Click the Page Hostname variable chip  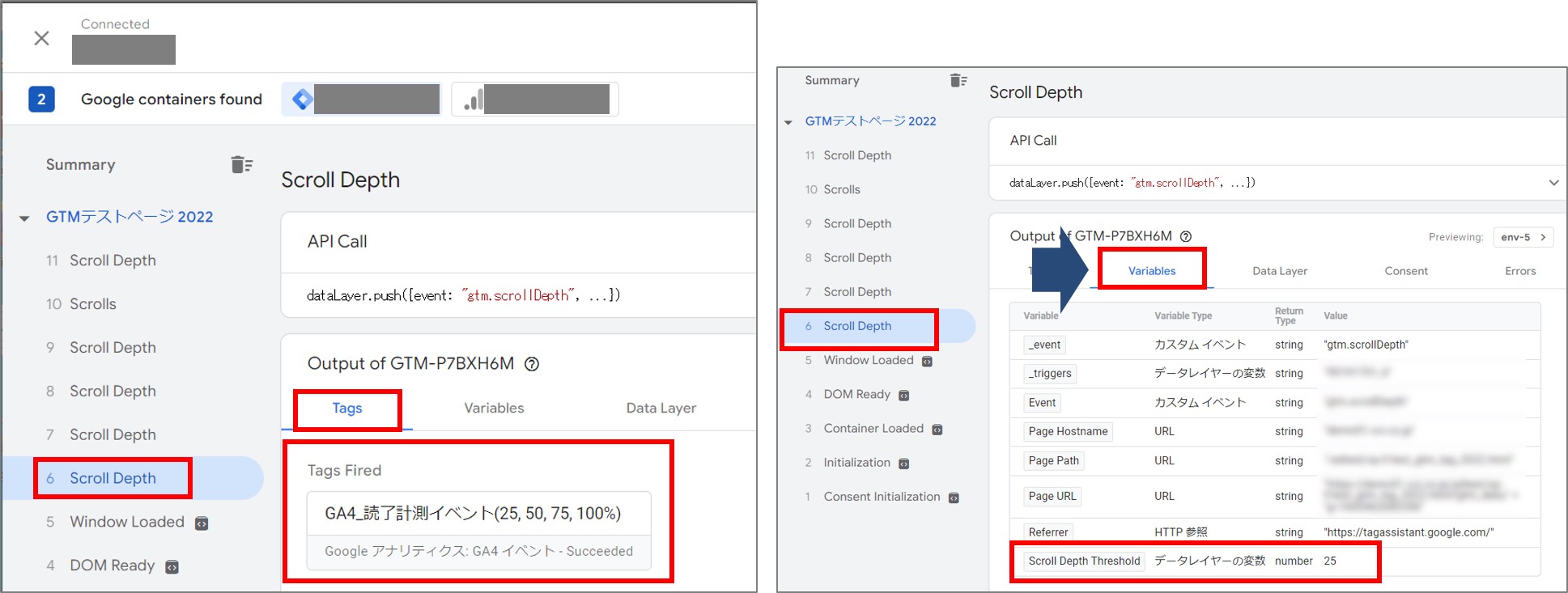pos(1068,431)
